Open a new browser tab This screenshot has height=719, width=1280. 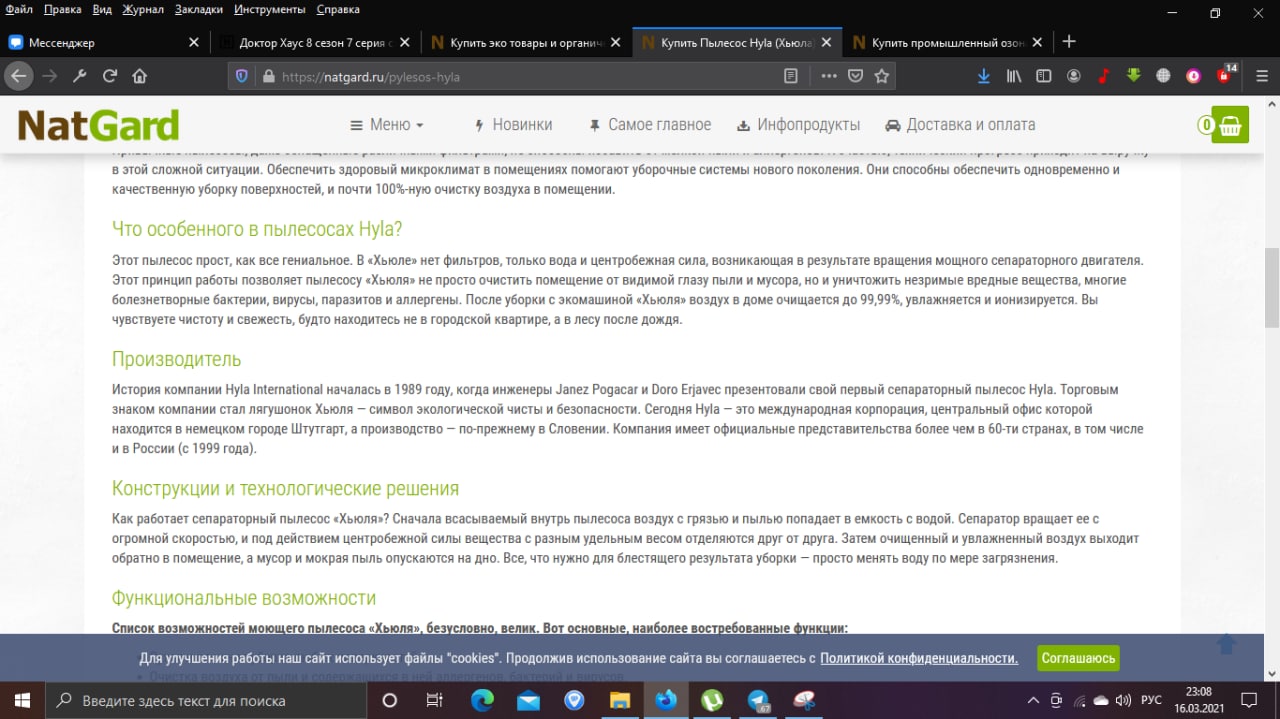point(1069,42)
